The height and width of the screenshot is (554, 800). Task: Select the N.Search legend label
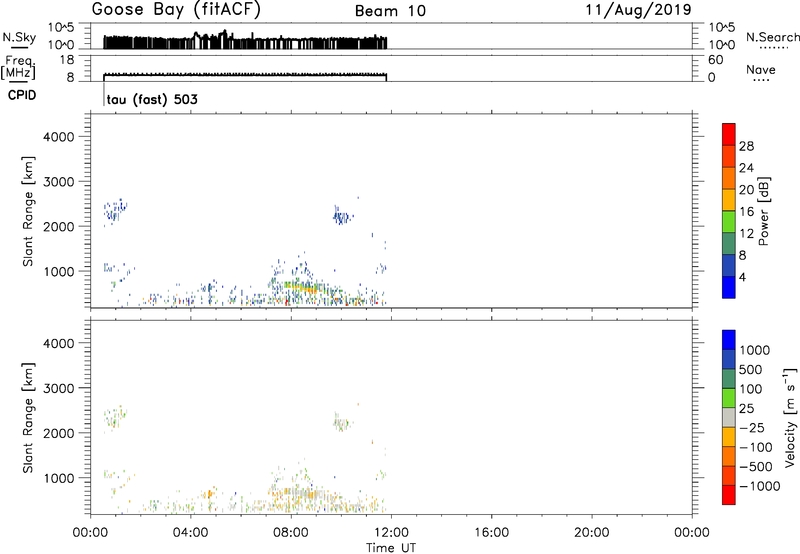[x=772, y=37]
